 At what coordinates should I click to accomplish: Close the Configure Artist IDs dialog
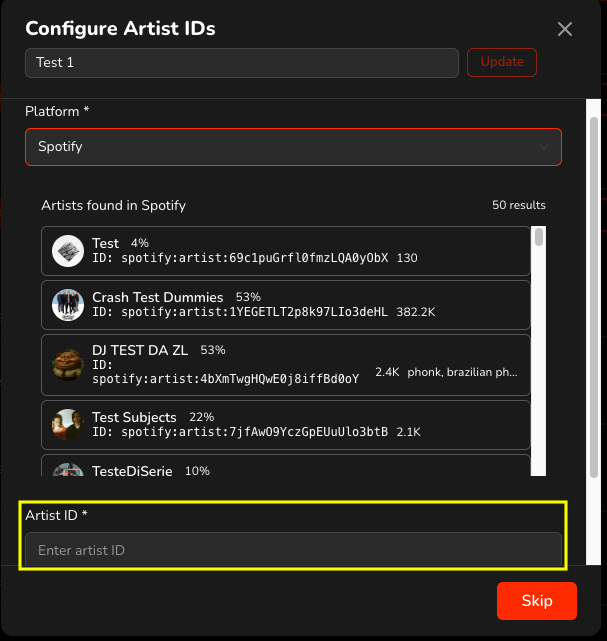point(565,29)
